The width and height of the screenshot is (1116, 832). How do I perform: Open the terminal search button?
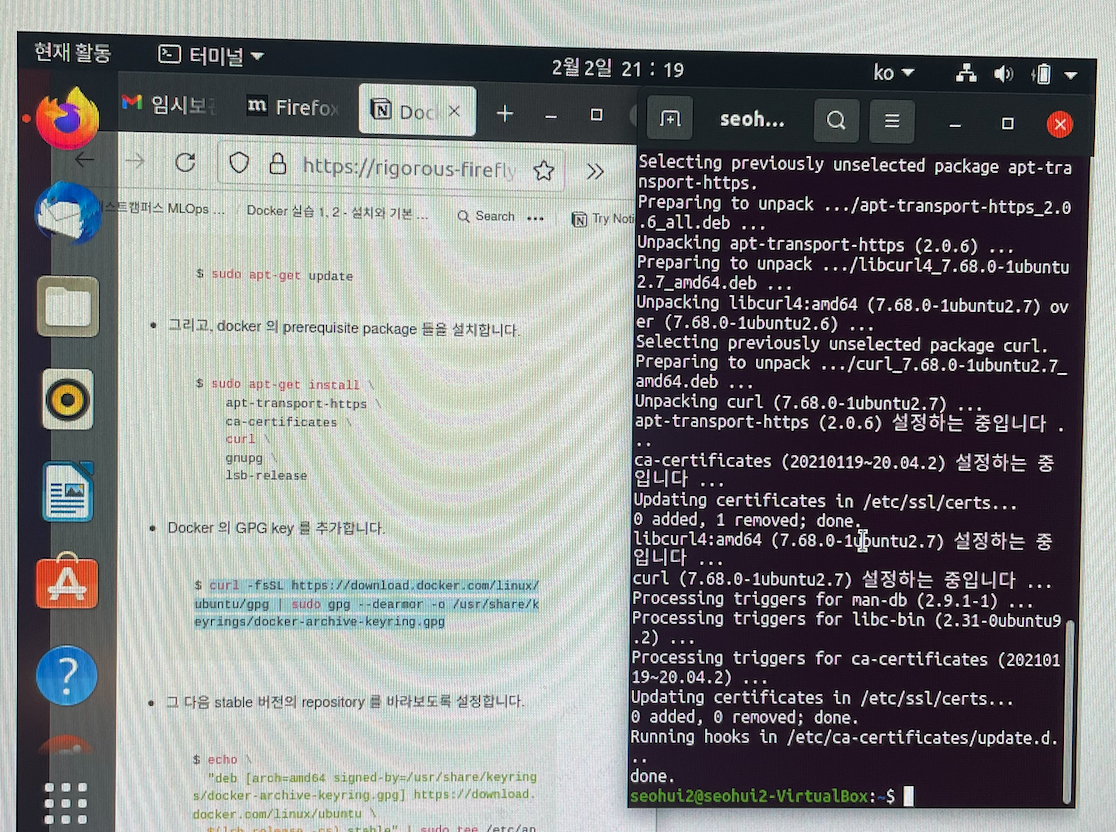tap(836, 121)
